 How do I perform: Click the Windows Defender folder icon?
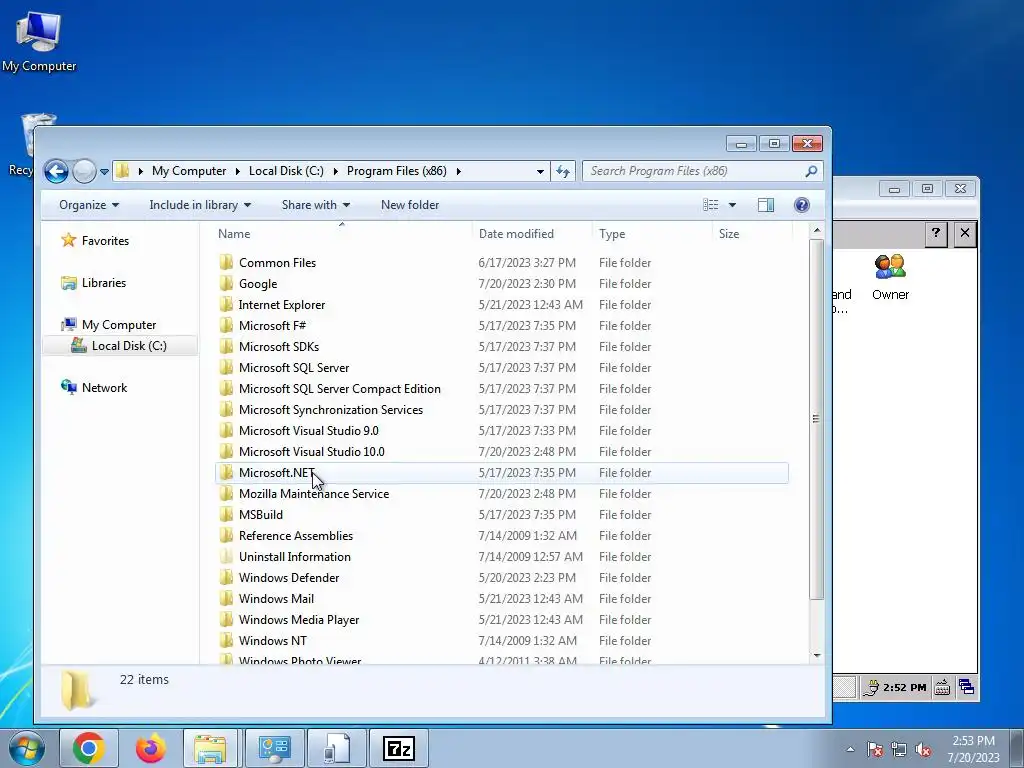click(226, 577)
